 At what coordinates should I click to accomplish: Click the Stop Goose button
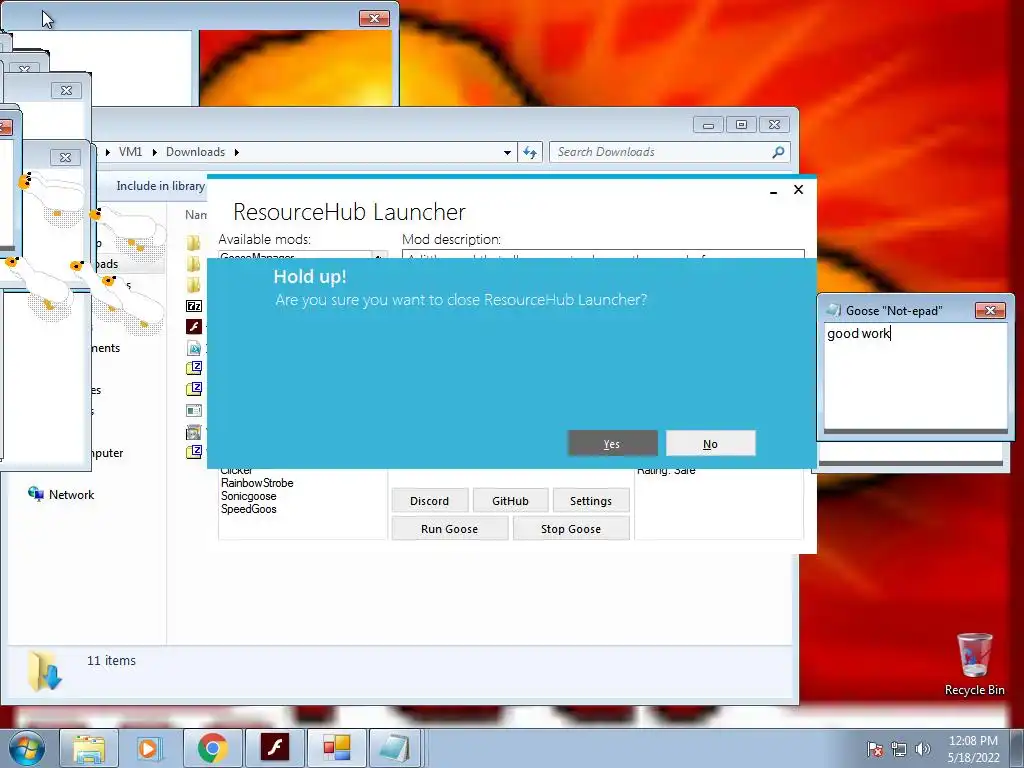click(571, 529)
